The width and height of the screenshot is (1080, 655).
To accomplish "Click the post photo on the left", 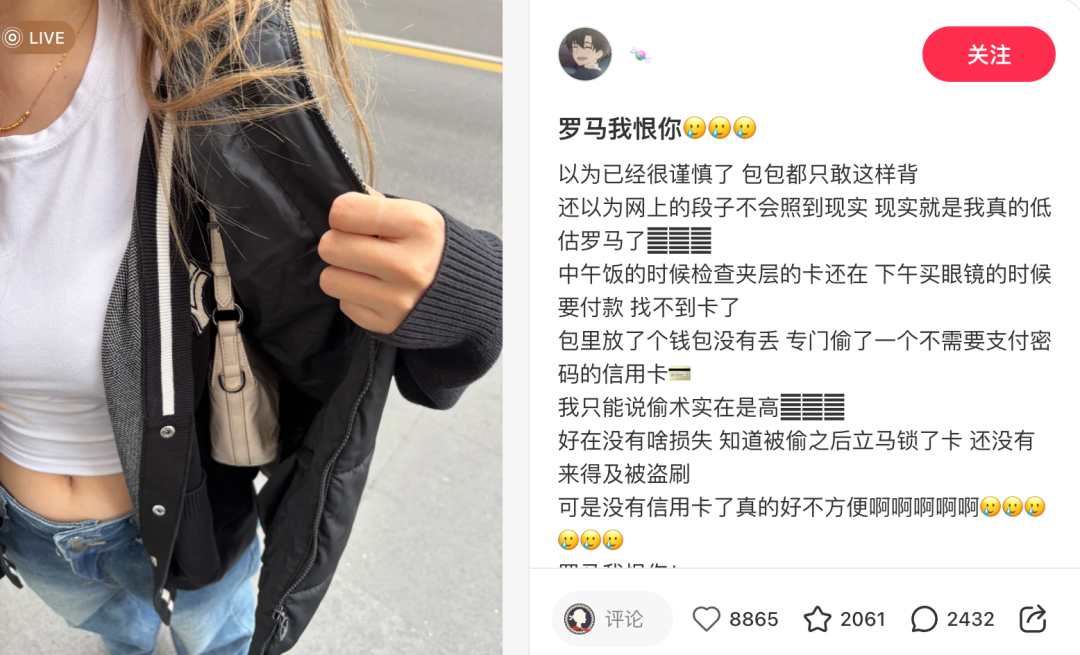I will coord(251,327).
